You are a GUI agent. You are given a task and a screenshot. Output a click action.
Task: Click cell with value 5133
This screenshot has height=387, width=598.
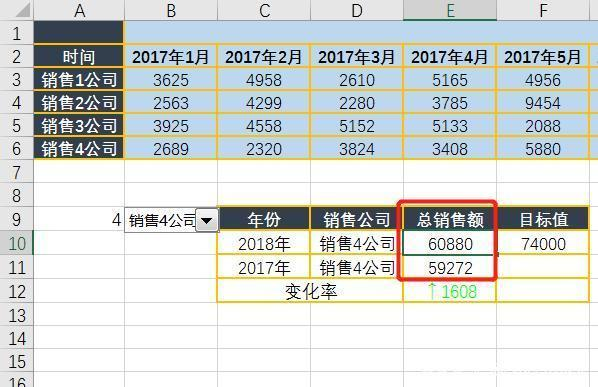point(450,125)
